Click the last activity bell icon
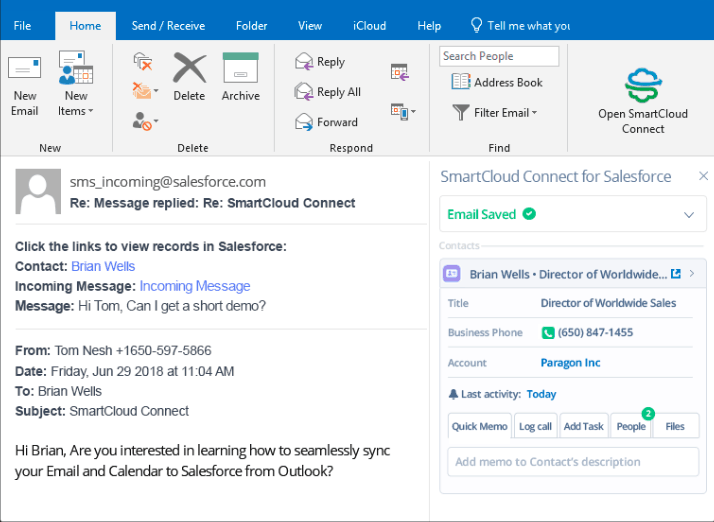This screenshot has height=522, width=714. pyautogui.click(x=453, y=394)
